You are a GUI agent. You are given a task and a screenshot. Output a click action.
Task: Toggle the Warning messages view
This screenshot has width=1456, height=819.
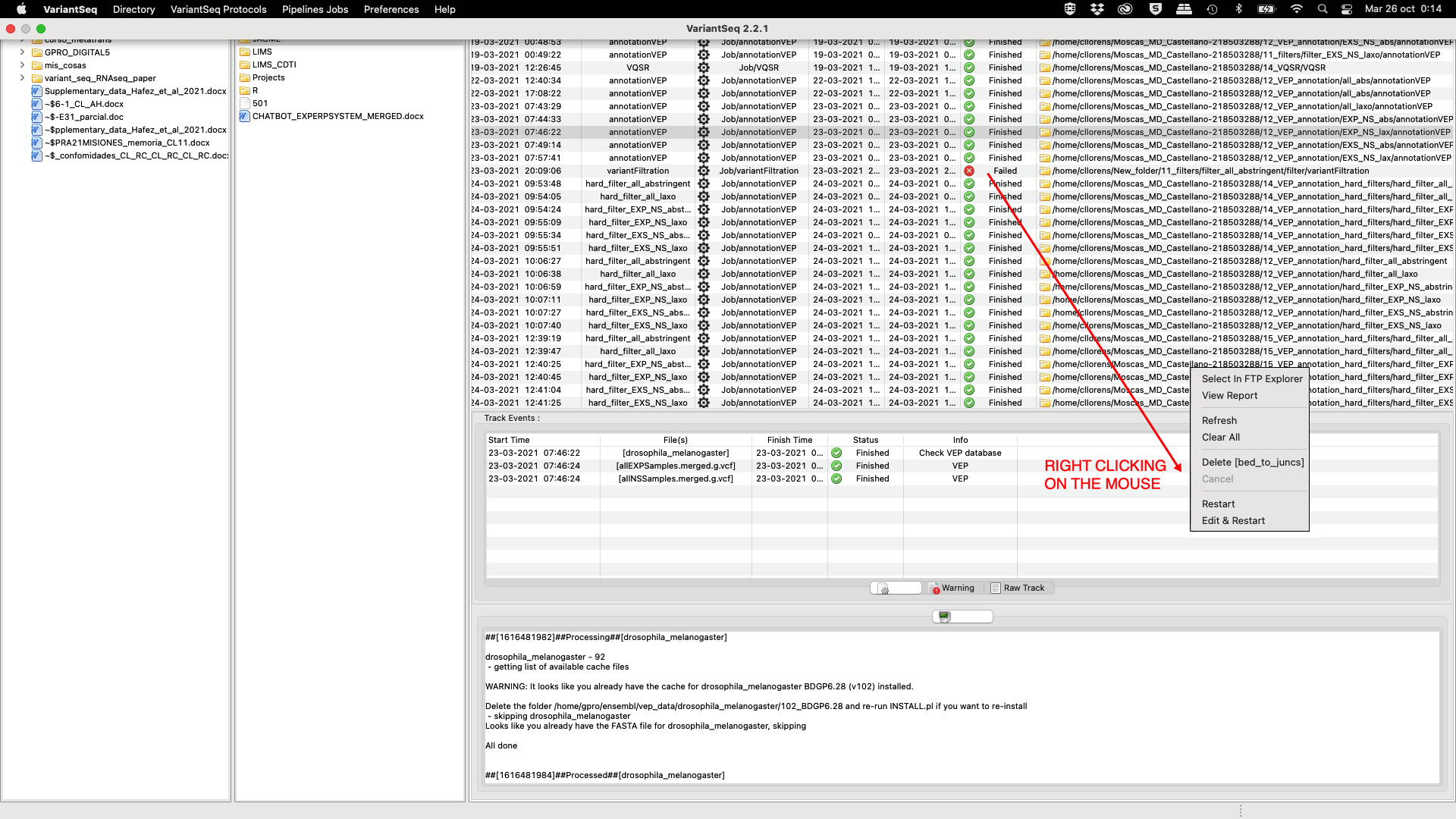coord(952,588)
